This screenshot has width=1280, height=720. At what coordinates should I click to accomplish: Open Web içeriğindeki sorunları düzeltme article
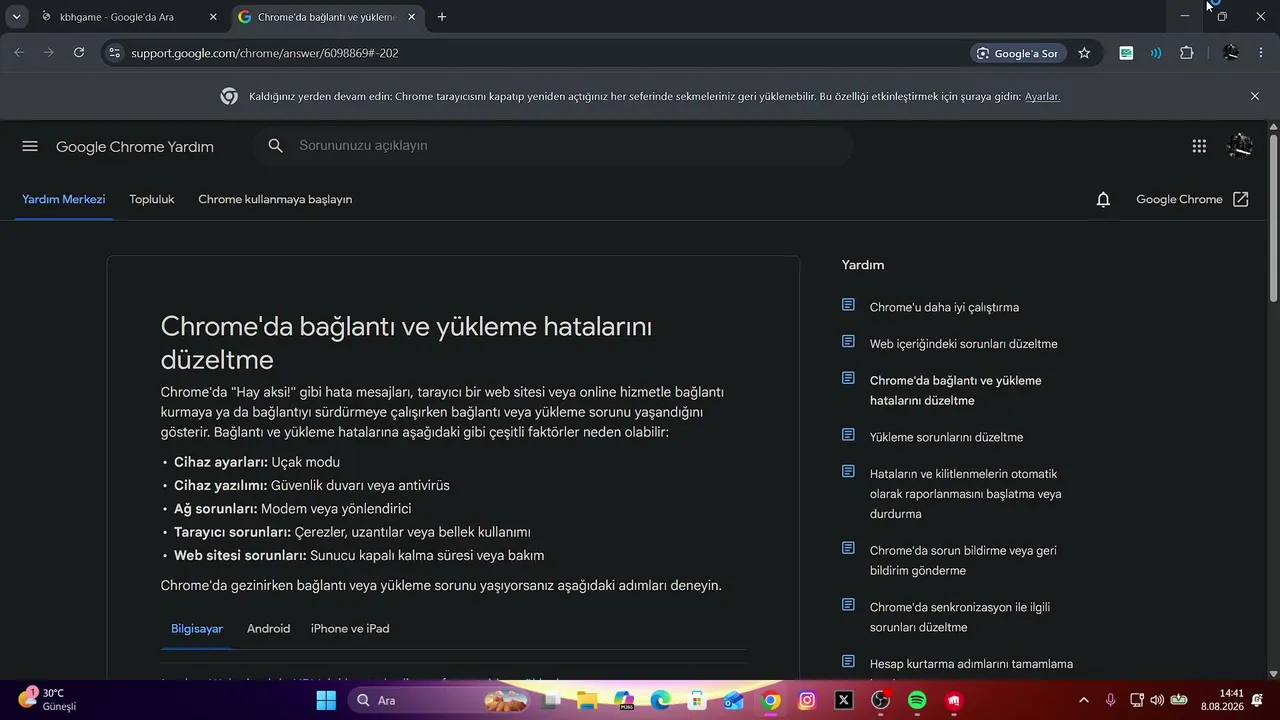tap(963, 344)
